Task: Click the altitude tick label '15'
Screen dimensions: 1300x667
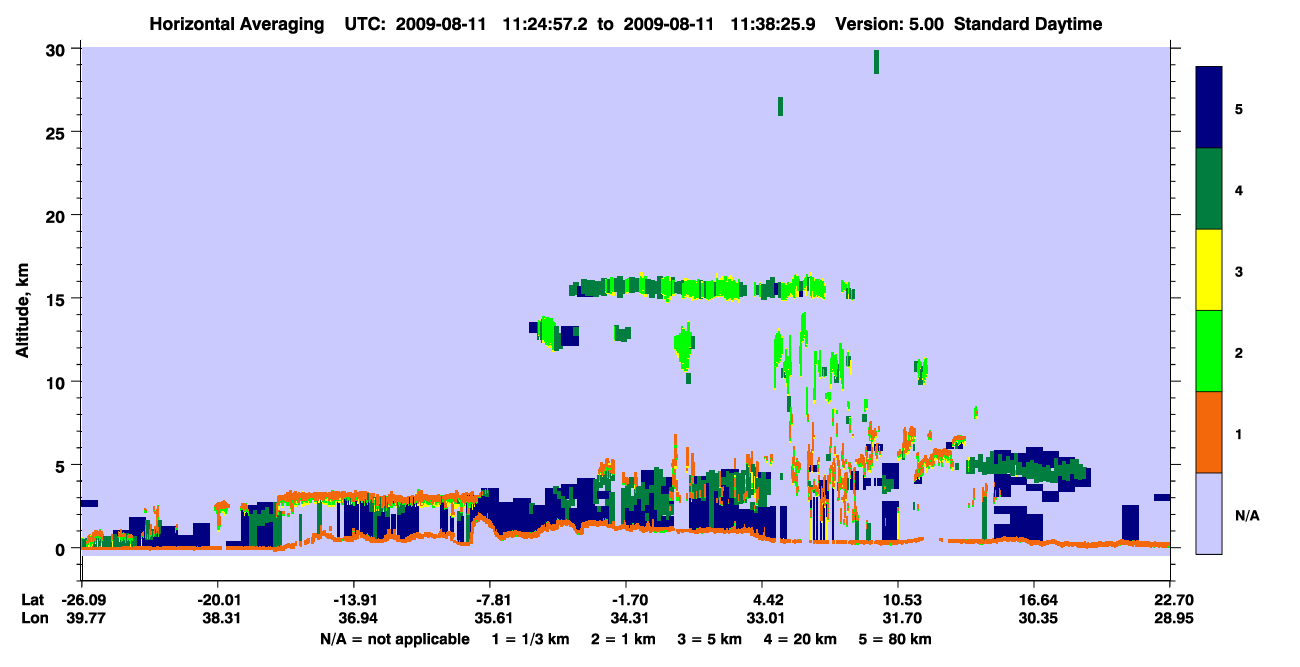Action: 58,299
